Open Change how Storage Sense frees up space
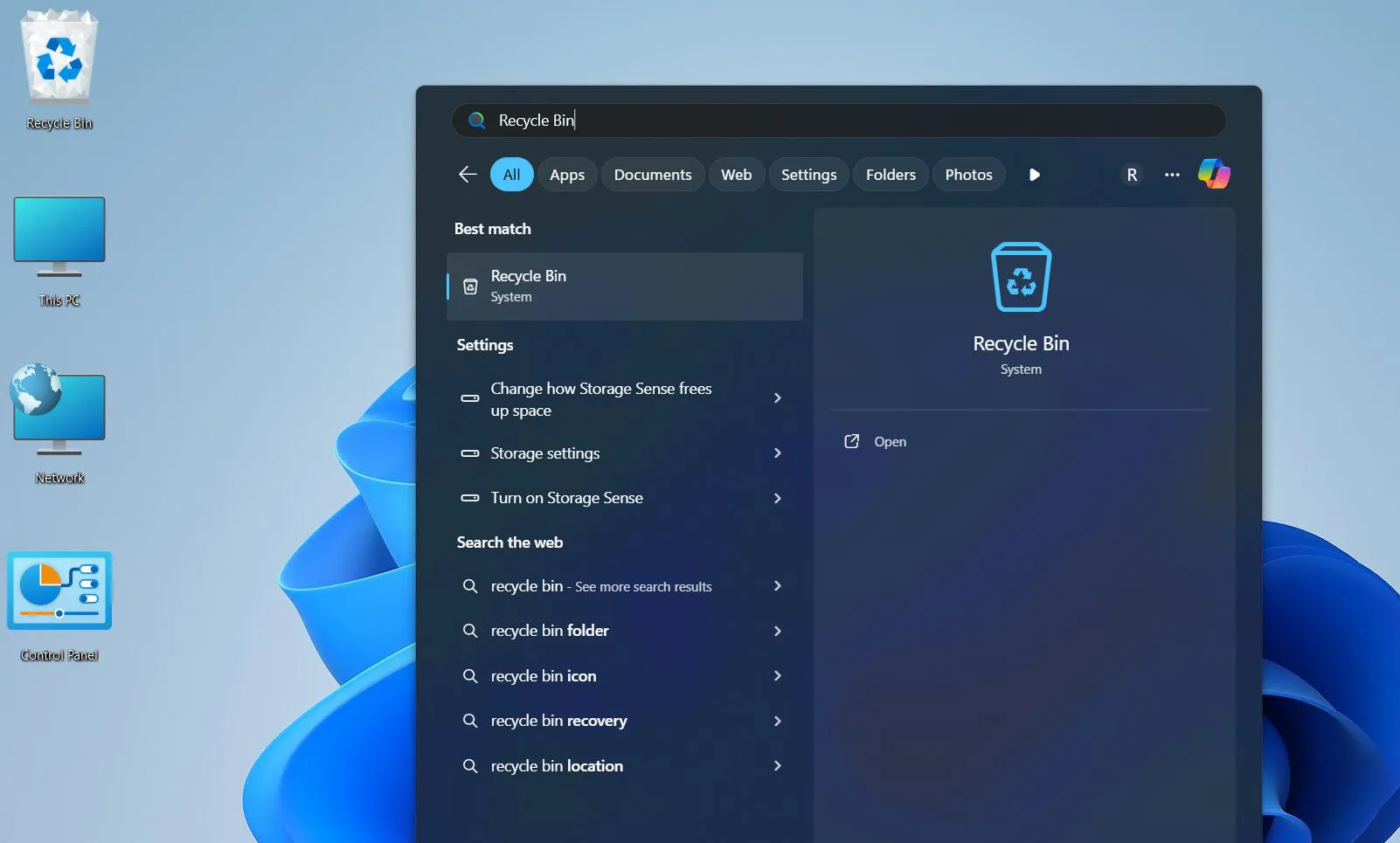The height and width of the screenshot is (843, 1400). (x=601, y=399)
